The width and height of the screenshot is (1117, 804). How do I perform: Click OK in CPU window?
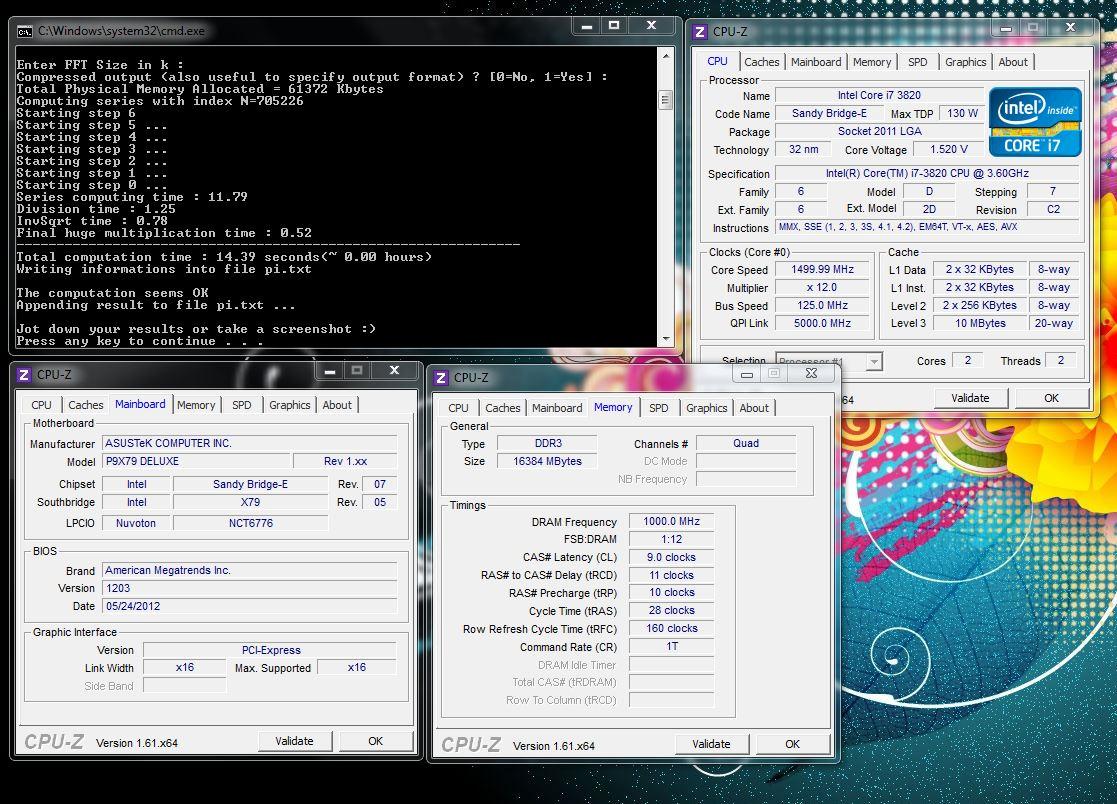1051,398
